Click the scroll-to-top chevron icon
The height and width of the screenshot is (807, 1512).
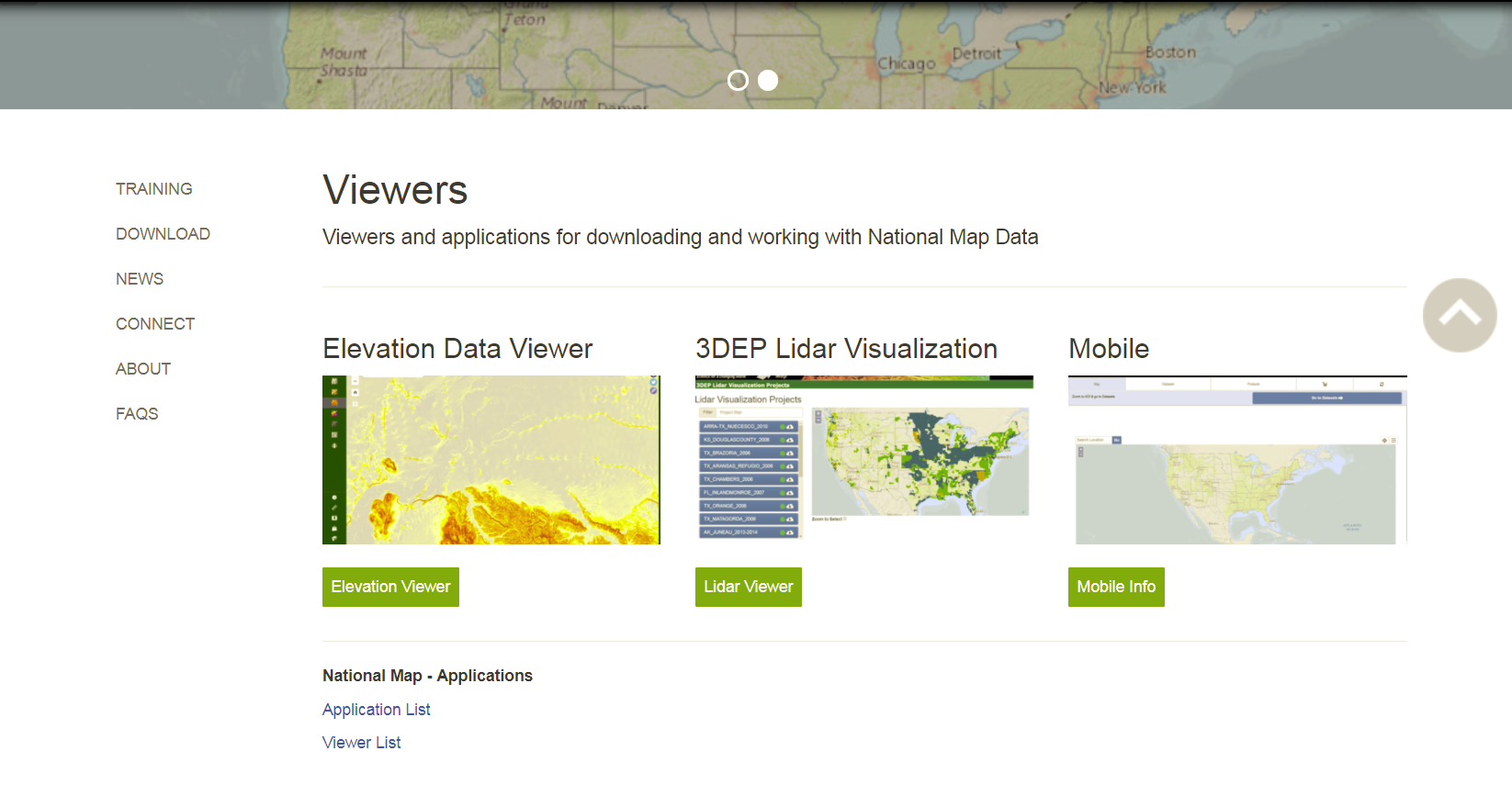click(1460, 315)
